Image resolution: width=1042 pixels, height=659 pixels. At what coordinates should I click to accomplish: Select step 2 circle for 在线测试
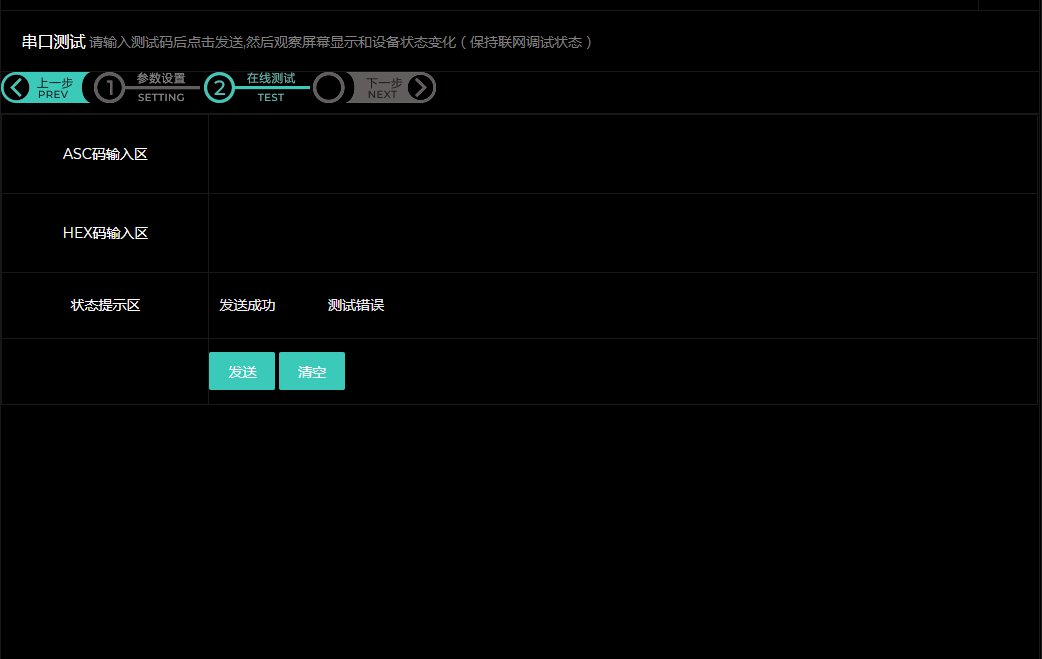click(219, 88)
